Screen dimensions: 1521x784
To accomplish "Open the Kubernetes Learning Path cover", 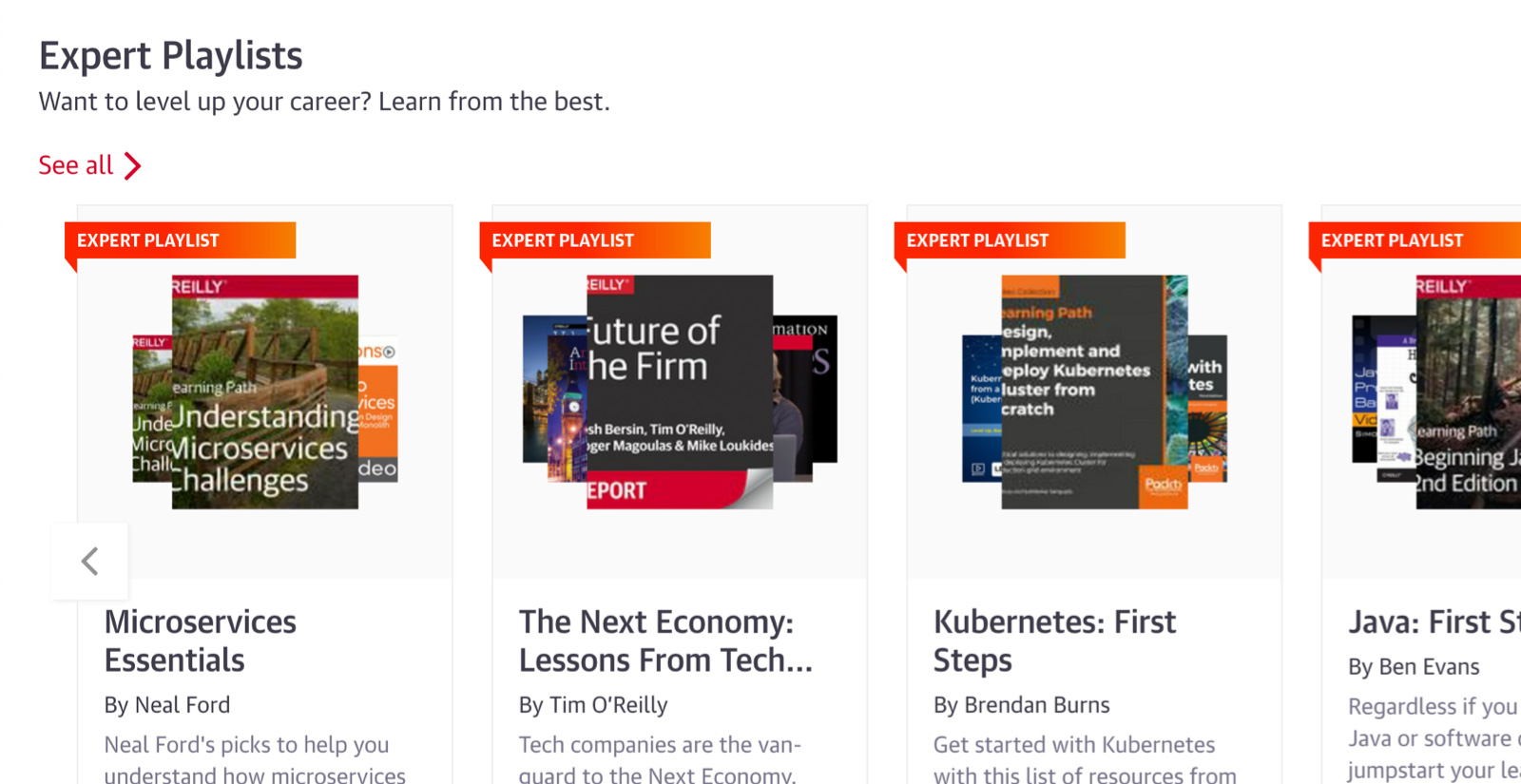I will [x=1094, y=392].
